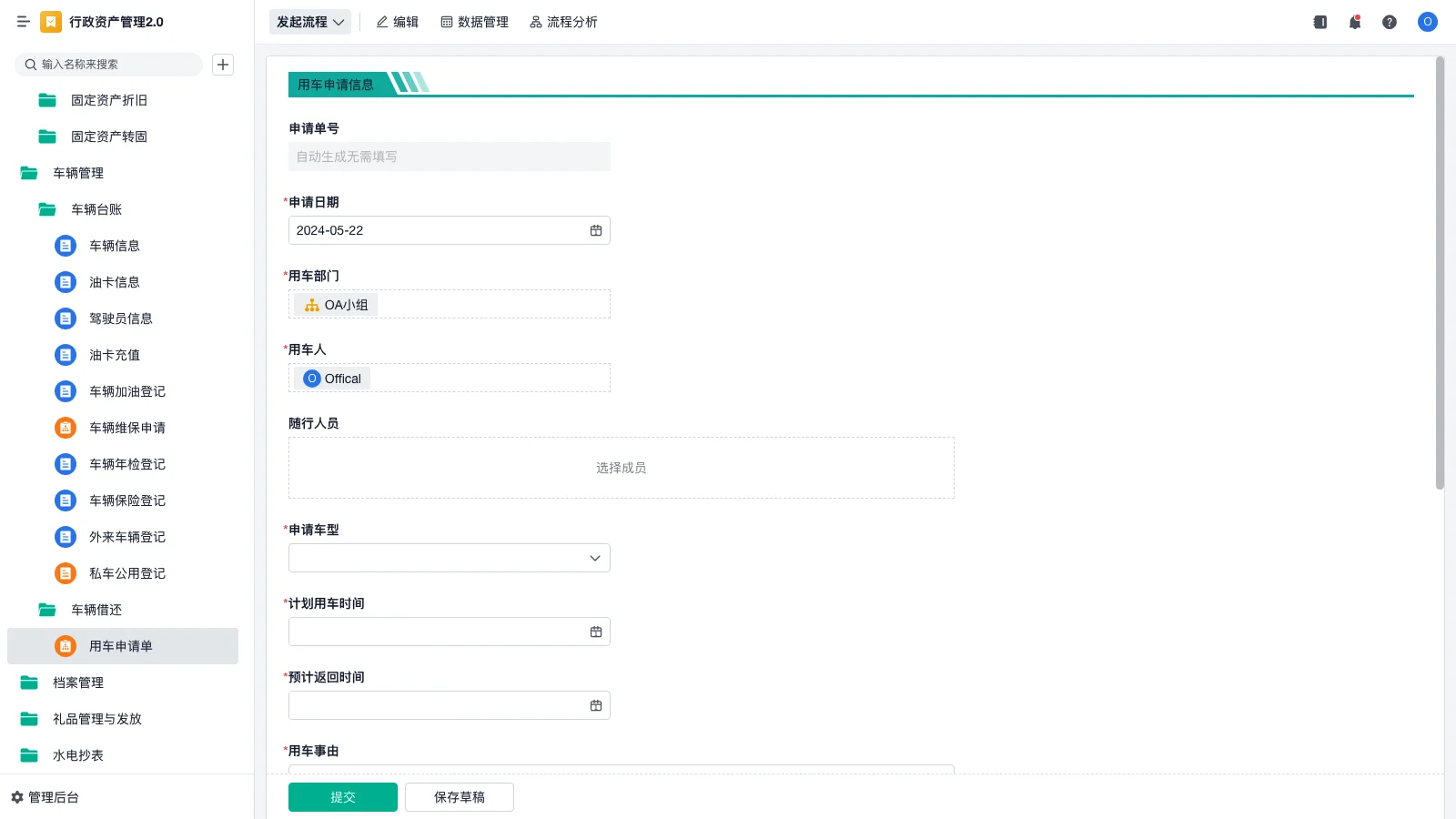Click the search magnifier icon in the sidebar

(31, 65)
